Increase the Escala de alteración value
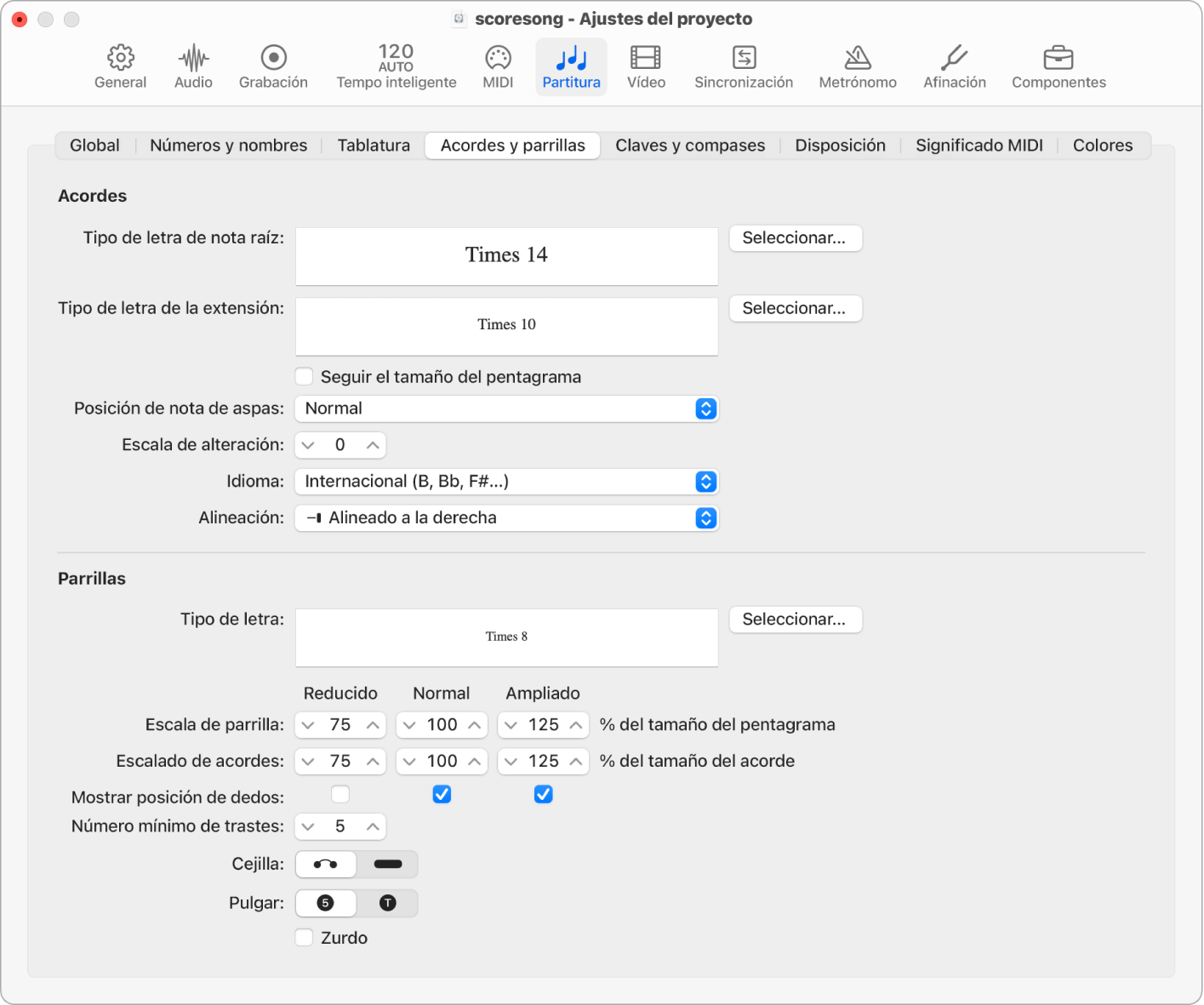This screenshot has height=1005, width=1204. click(373, 445)
